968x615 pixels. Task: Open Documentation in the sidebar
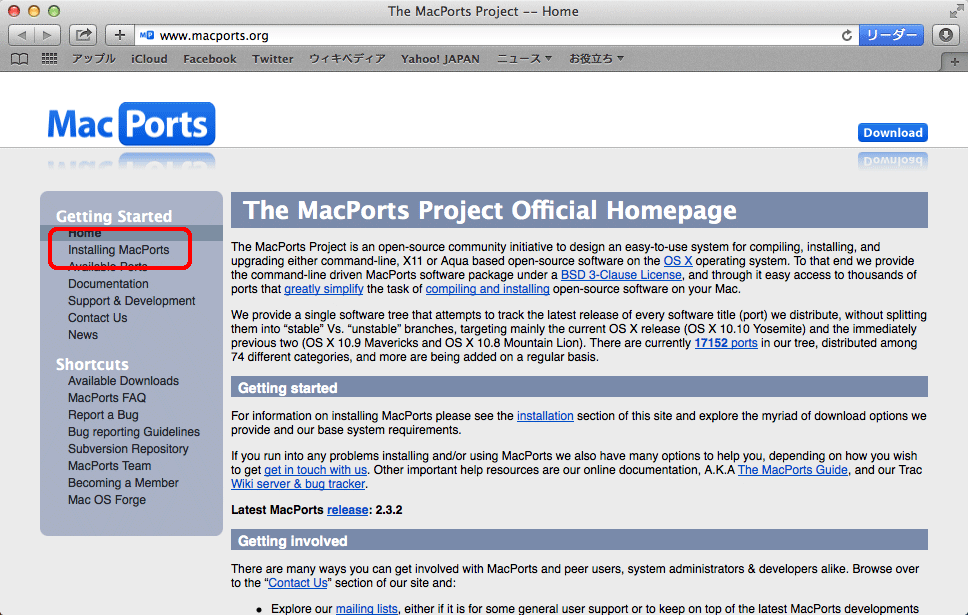click(108, 284)
